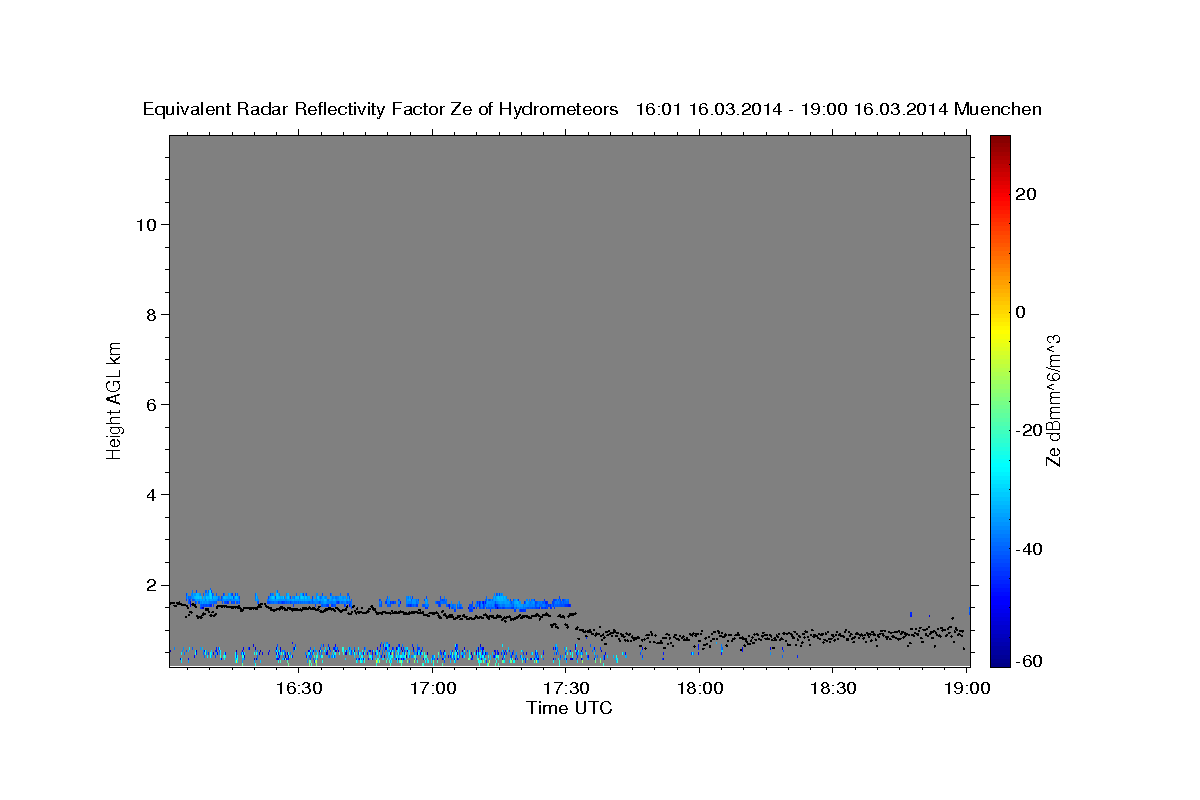
Task: Click the height tick label 6
Action: point(152,404)
